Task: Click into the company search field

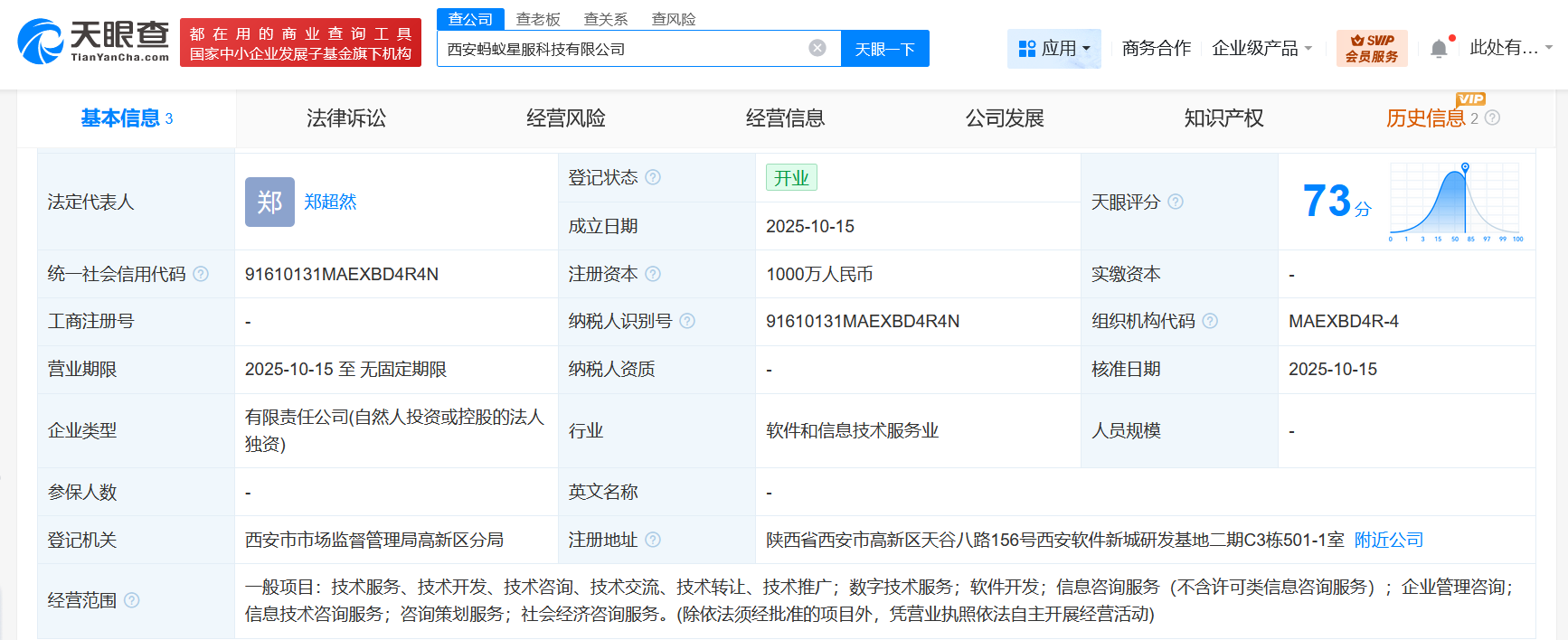Action: [x=624, y=49]
